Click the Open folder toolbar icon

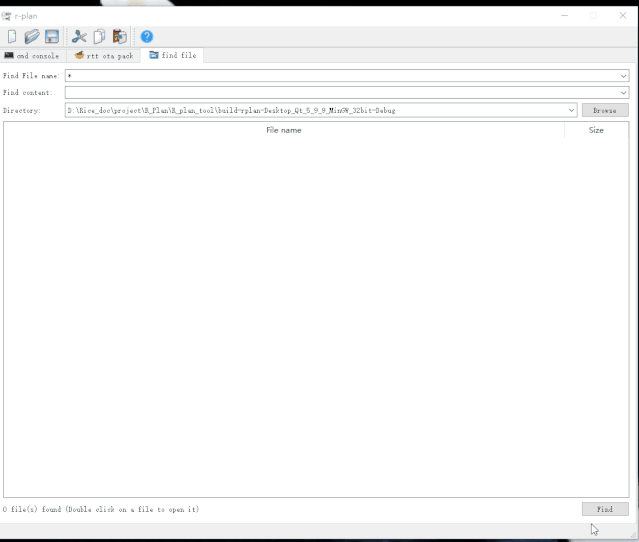click(32, 37)
